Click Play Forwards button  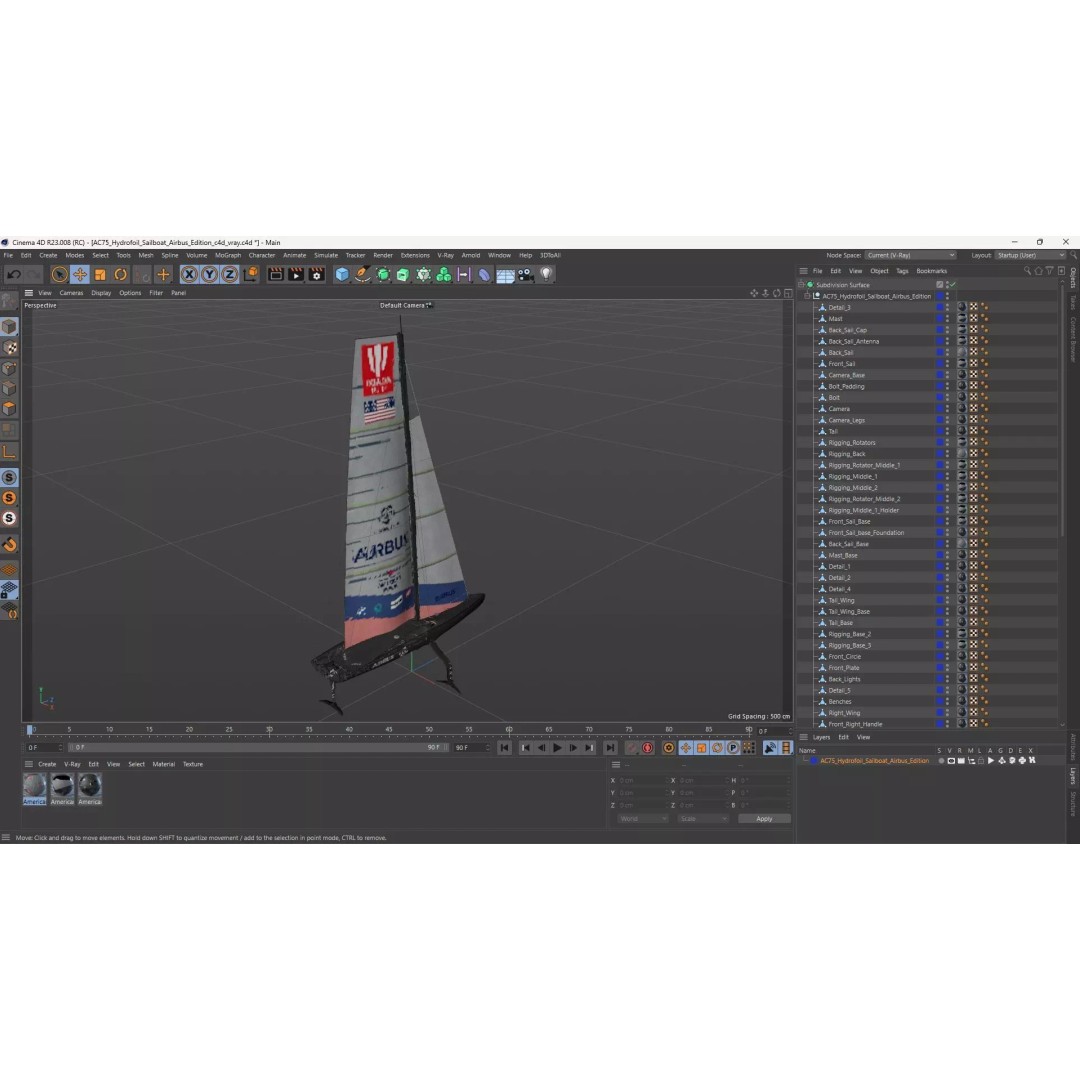557,747
